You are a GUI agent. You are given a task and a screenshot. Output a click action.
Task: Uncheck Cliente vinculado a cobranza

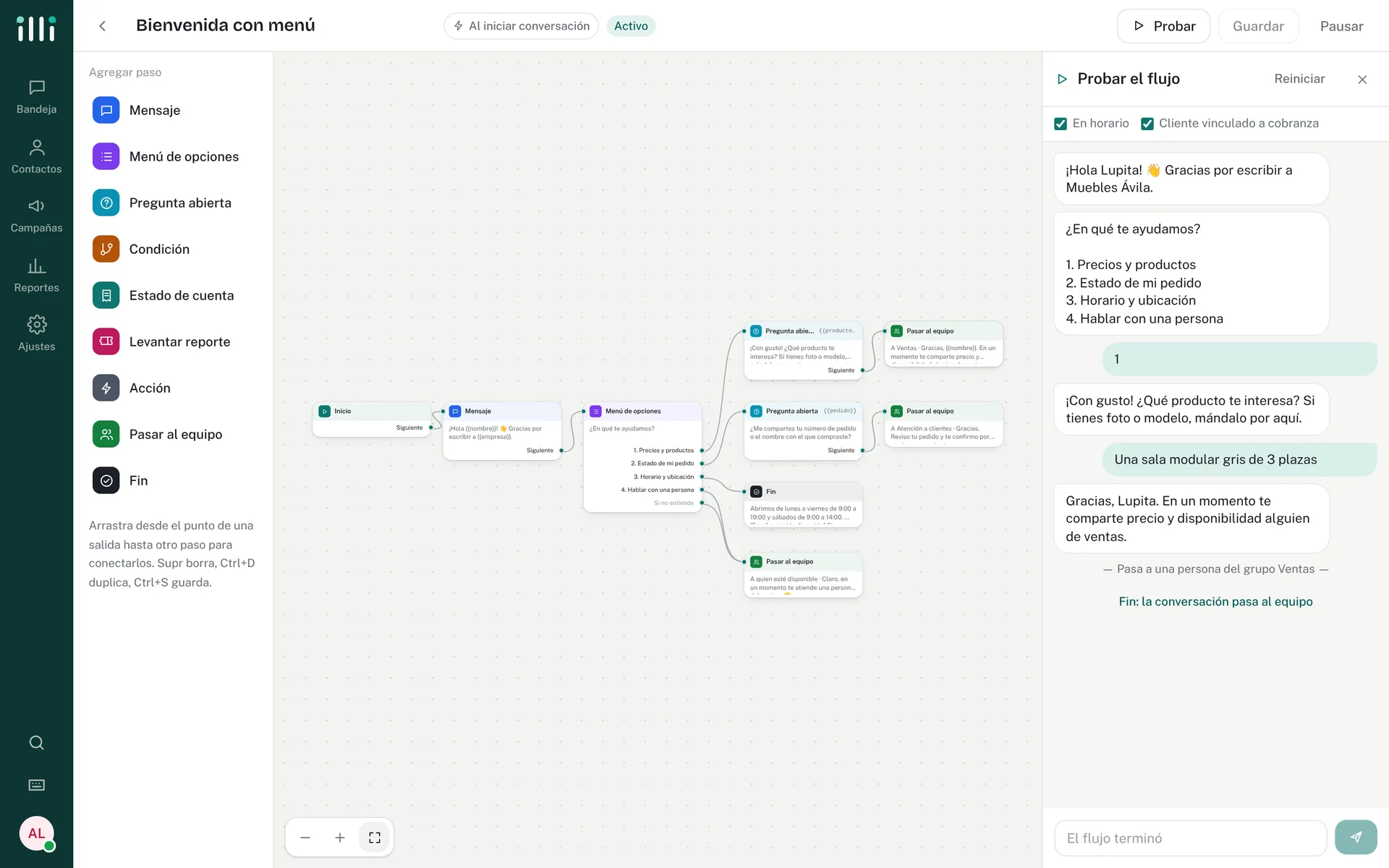tap(1147, 124)
